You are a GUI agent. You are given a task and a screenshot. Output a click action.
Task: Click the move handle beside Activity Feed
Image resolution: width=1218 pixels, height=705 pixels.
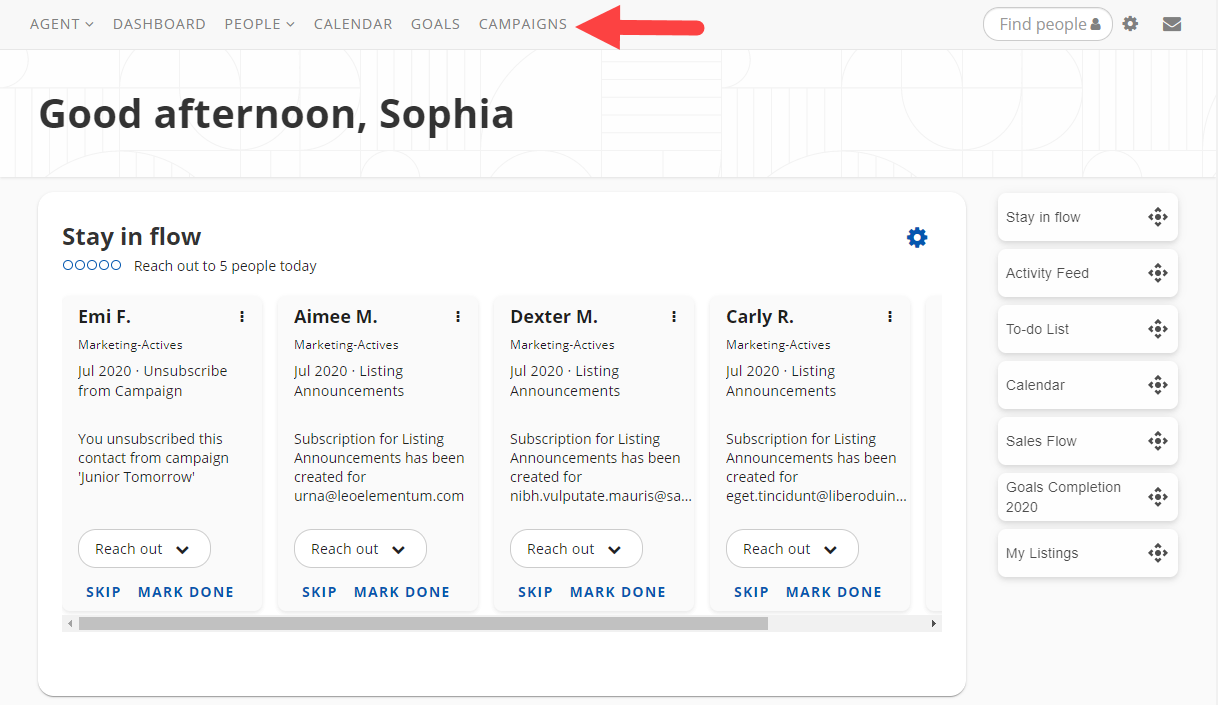click(x=1158, y=273)
